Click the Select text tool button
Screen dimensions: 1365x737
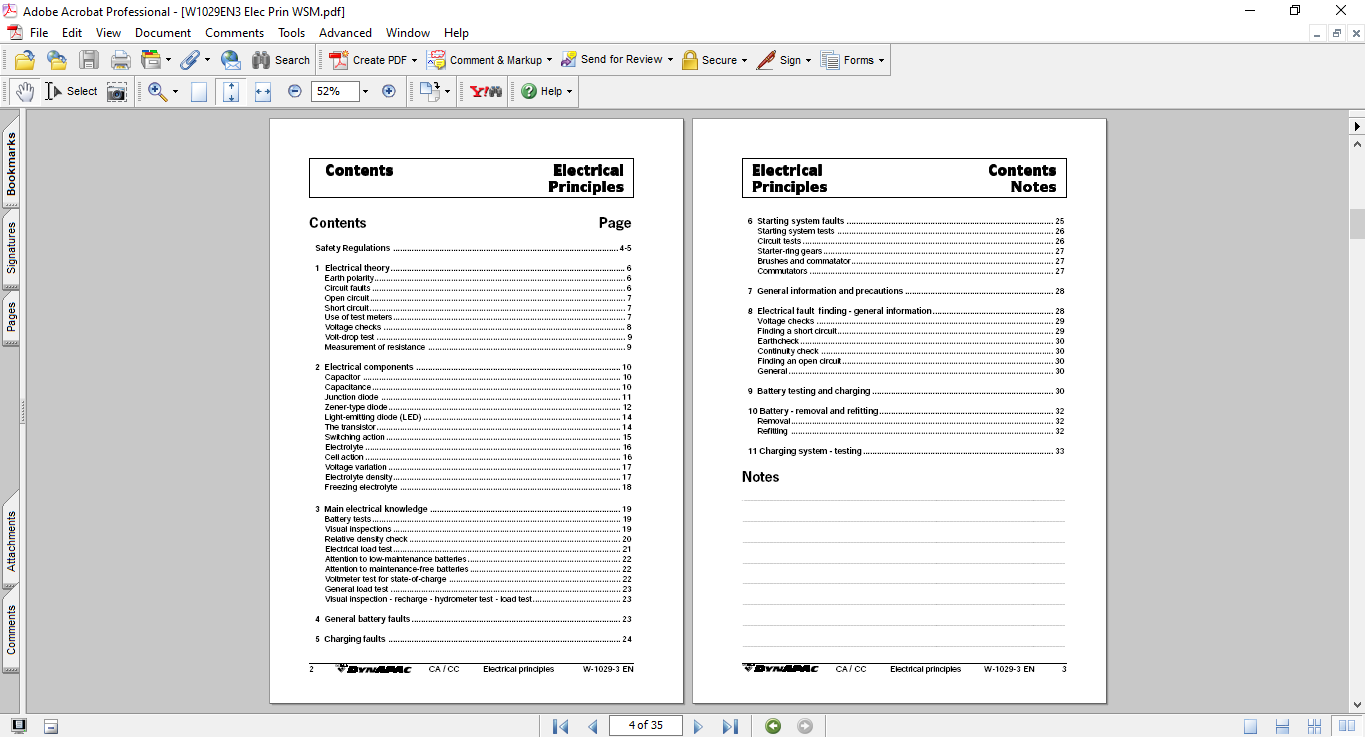pyautogui.click(x=71, y=91)
